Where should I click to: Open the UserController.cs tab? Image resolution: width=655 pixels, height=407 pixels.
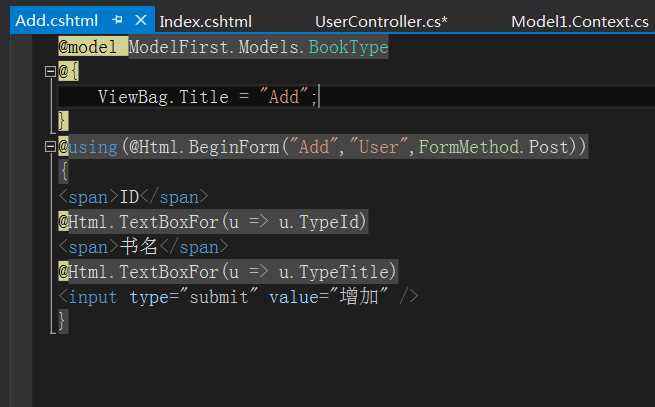(x=381, y=21)
